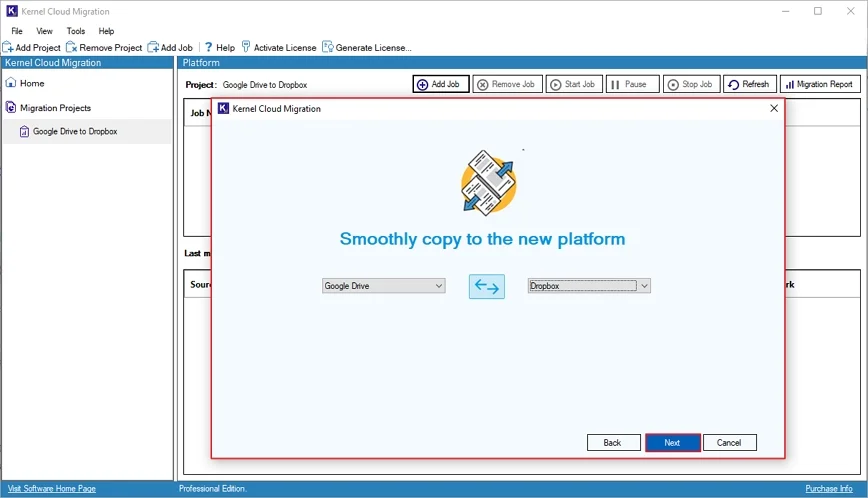This screenshot has height=498, width=868.
Task: Open the File menu
Action: tap(17, 31)
